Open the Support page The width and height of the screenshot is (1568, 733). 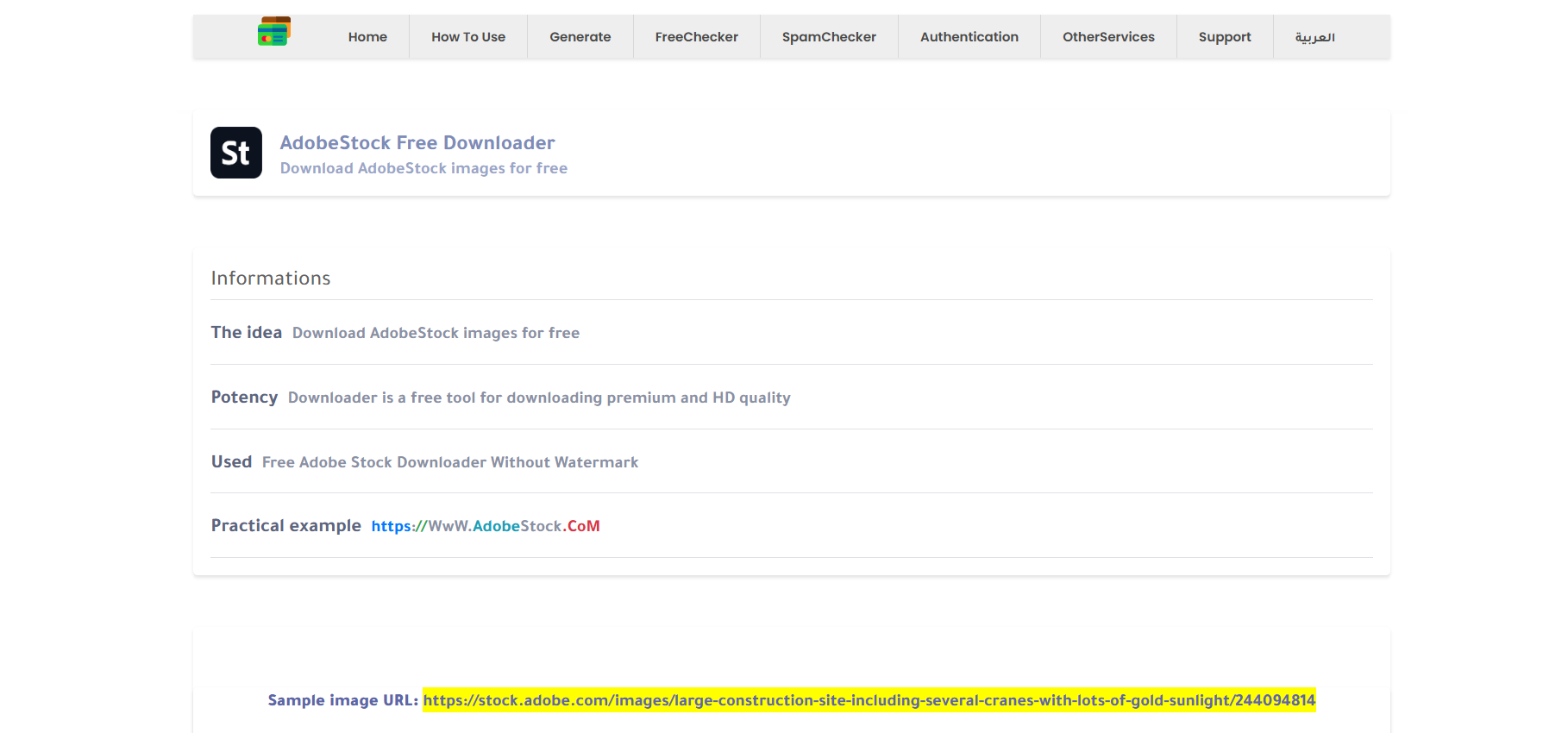click(1224, 37)
